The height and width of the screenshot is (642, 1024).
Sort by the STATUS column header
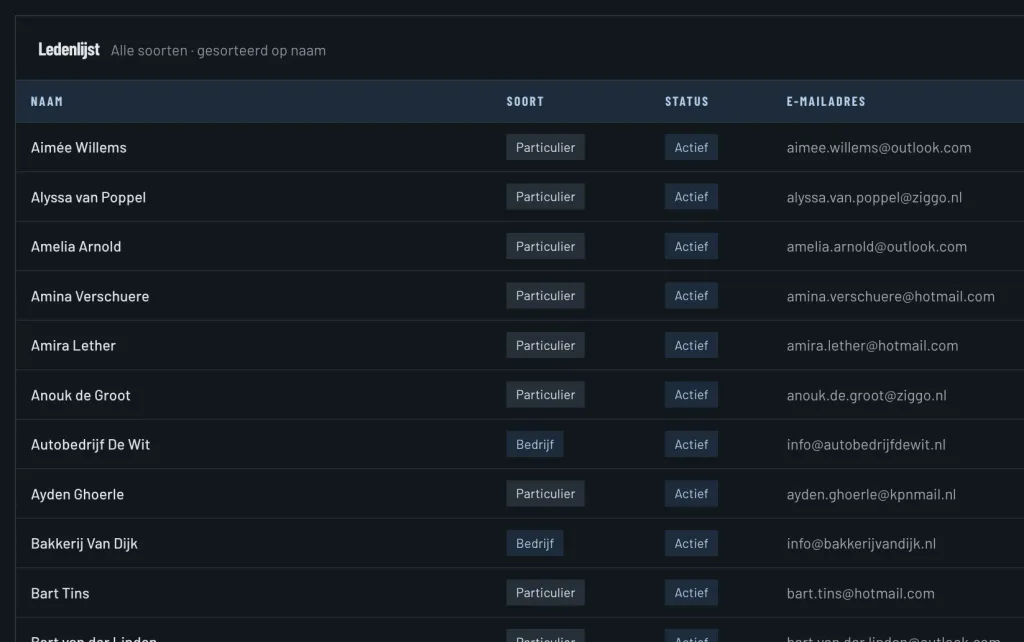686,101
